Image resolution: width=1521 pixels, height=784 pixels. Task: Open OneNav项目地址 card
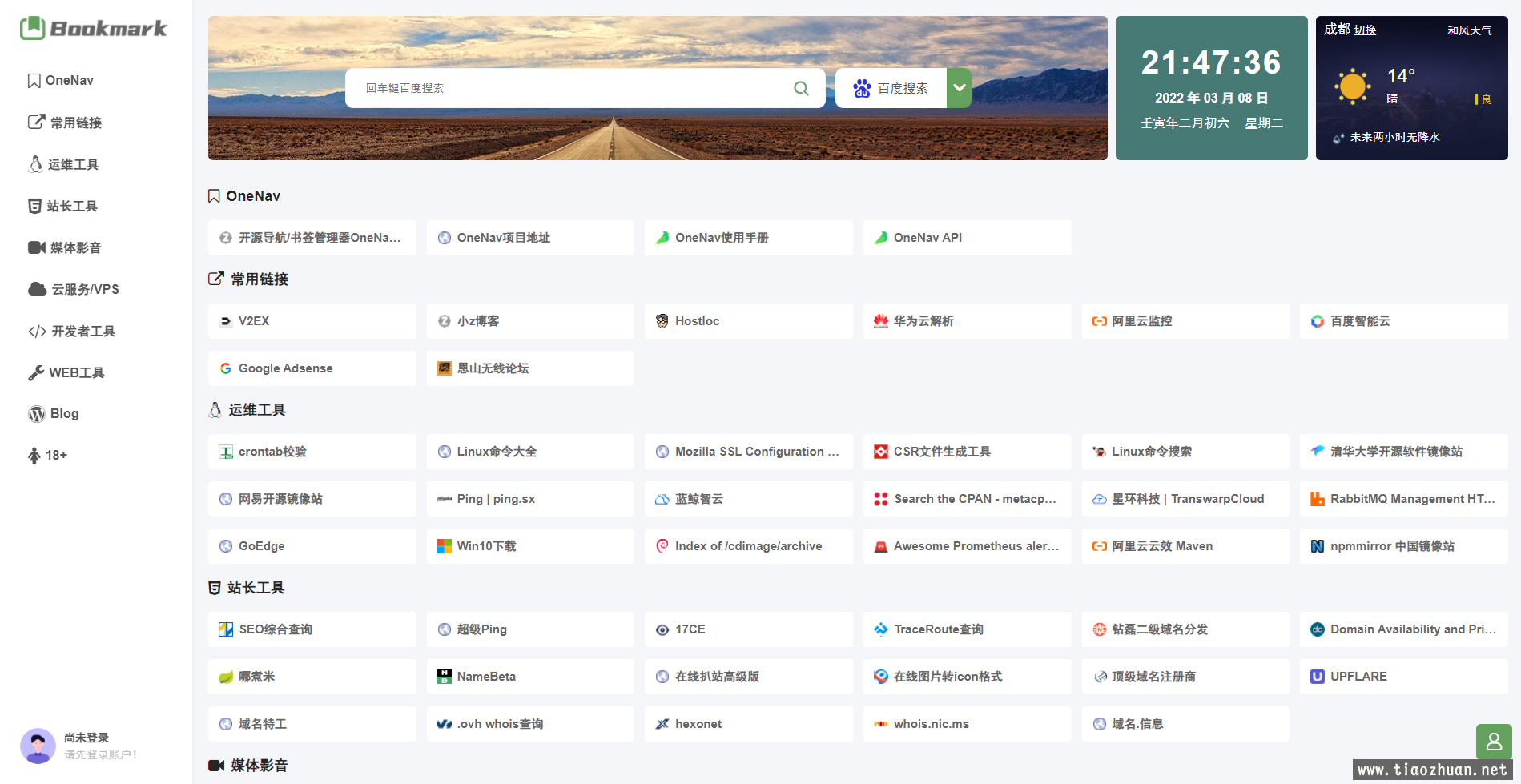(530, 238)
